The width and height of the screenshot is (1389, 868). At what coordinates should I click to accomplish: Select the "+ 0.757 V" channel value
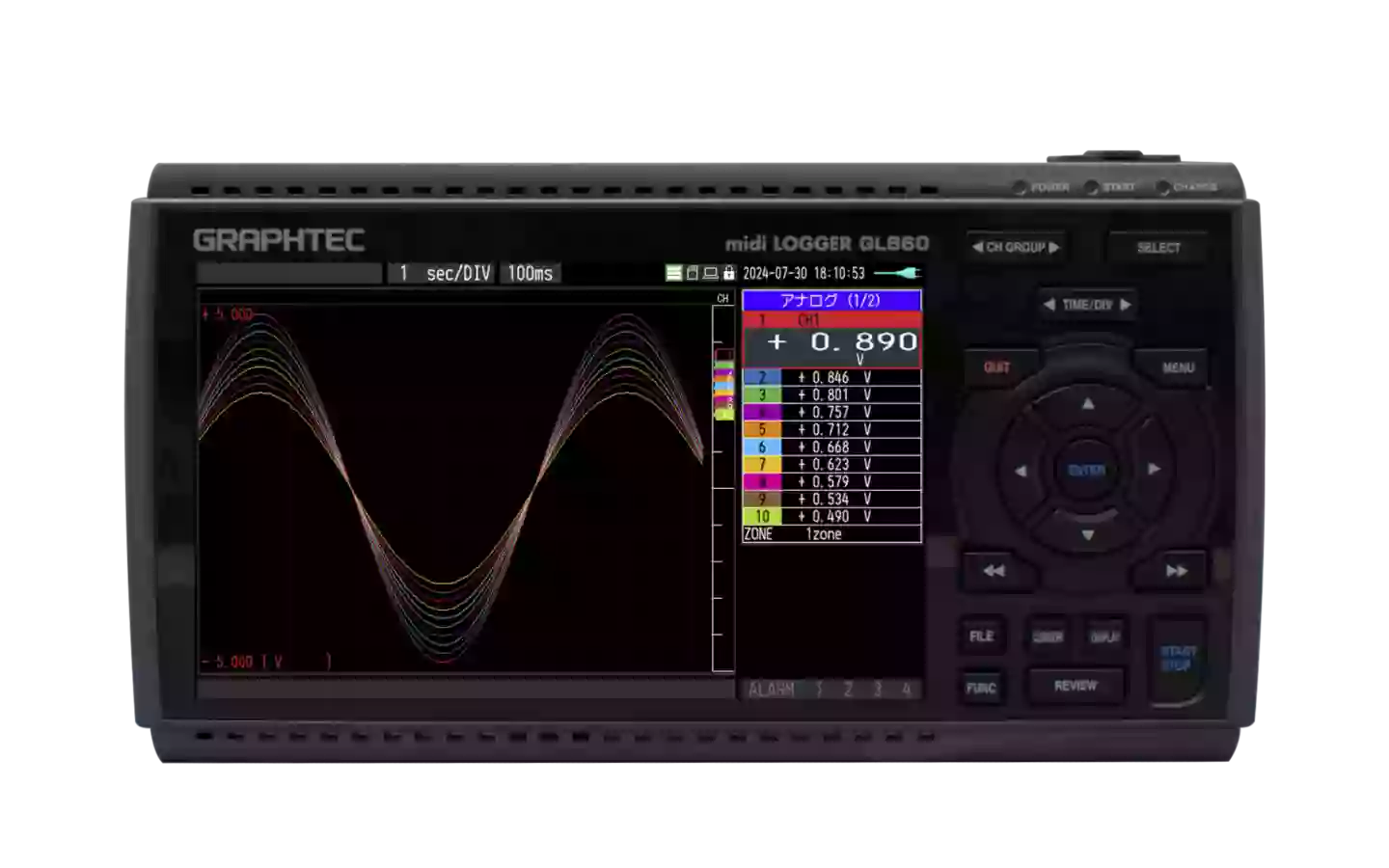click(834, 413)
